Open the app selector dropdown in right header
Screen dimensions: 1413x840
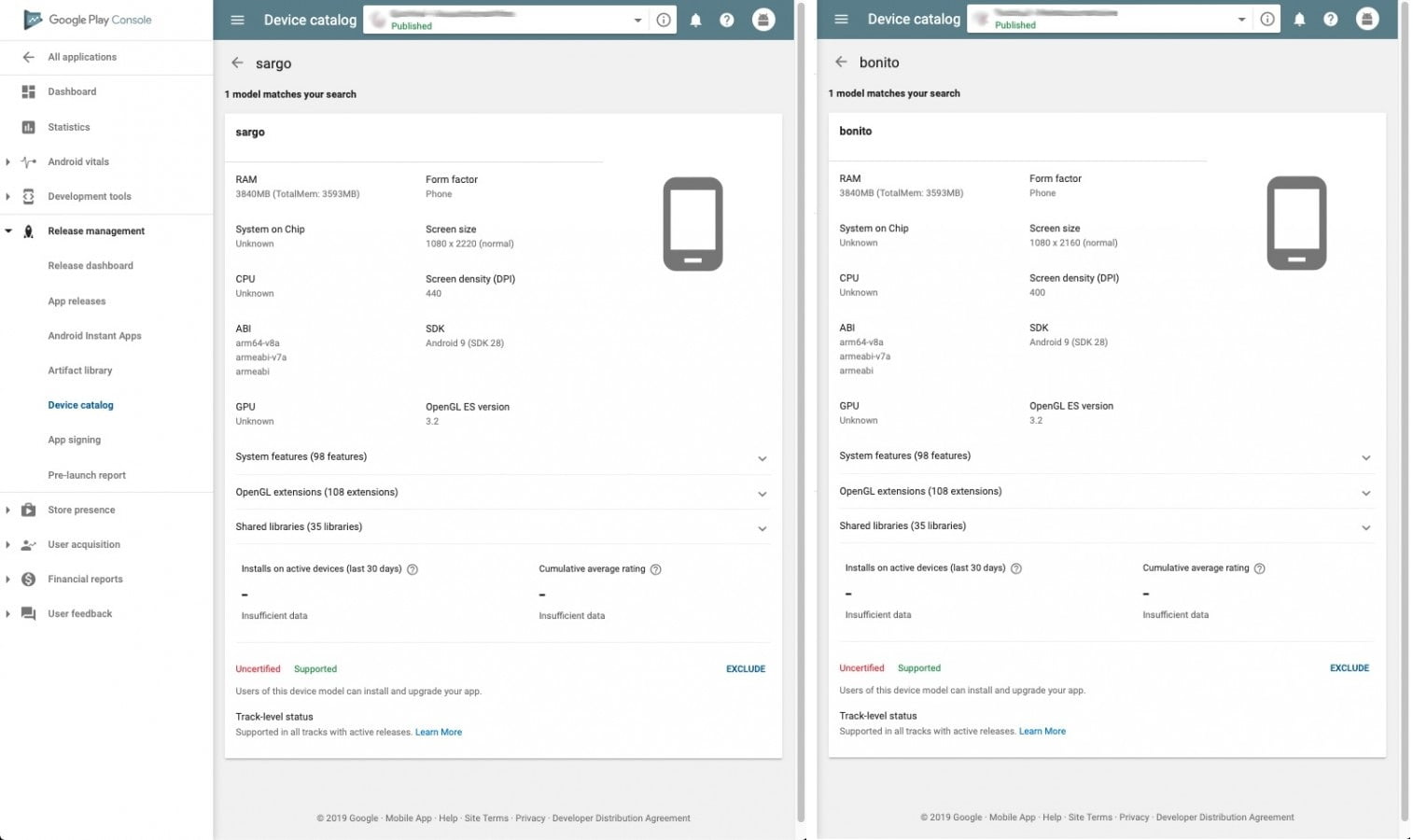click(x=1241, y=20)
